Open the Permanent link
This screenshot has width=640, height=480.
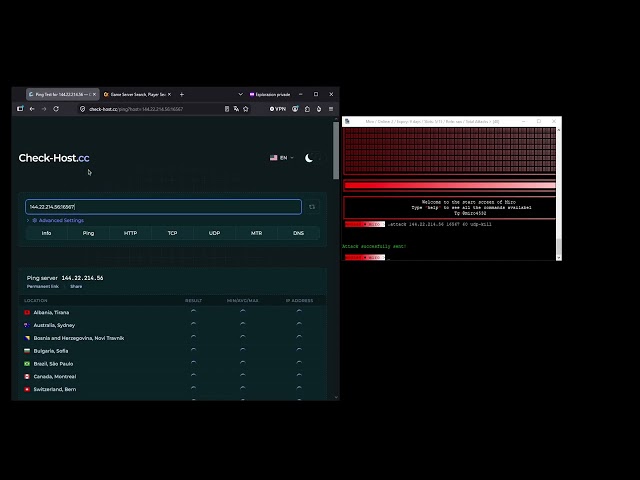[x=43, y=287]
